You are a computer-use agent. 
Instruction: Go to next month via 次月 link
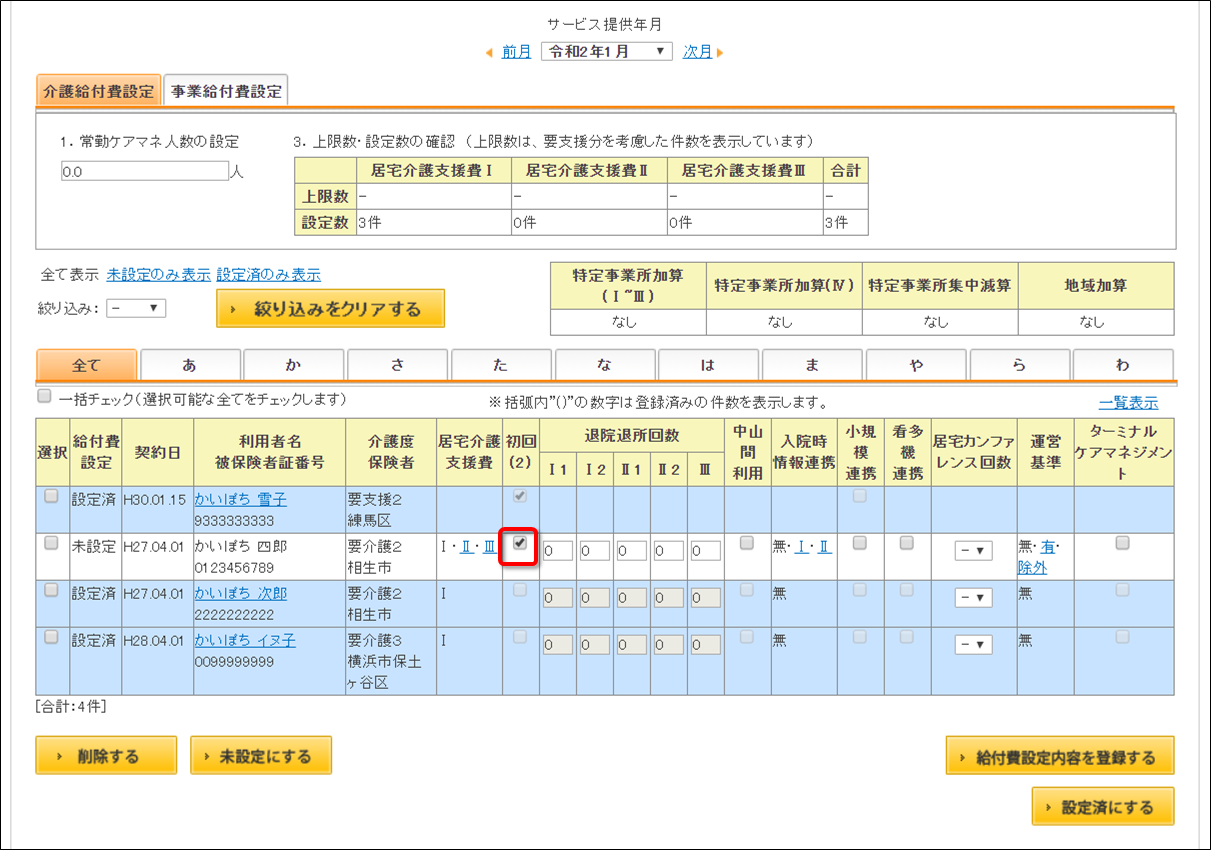[697, 52]
